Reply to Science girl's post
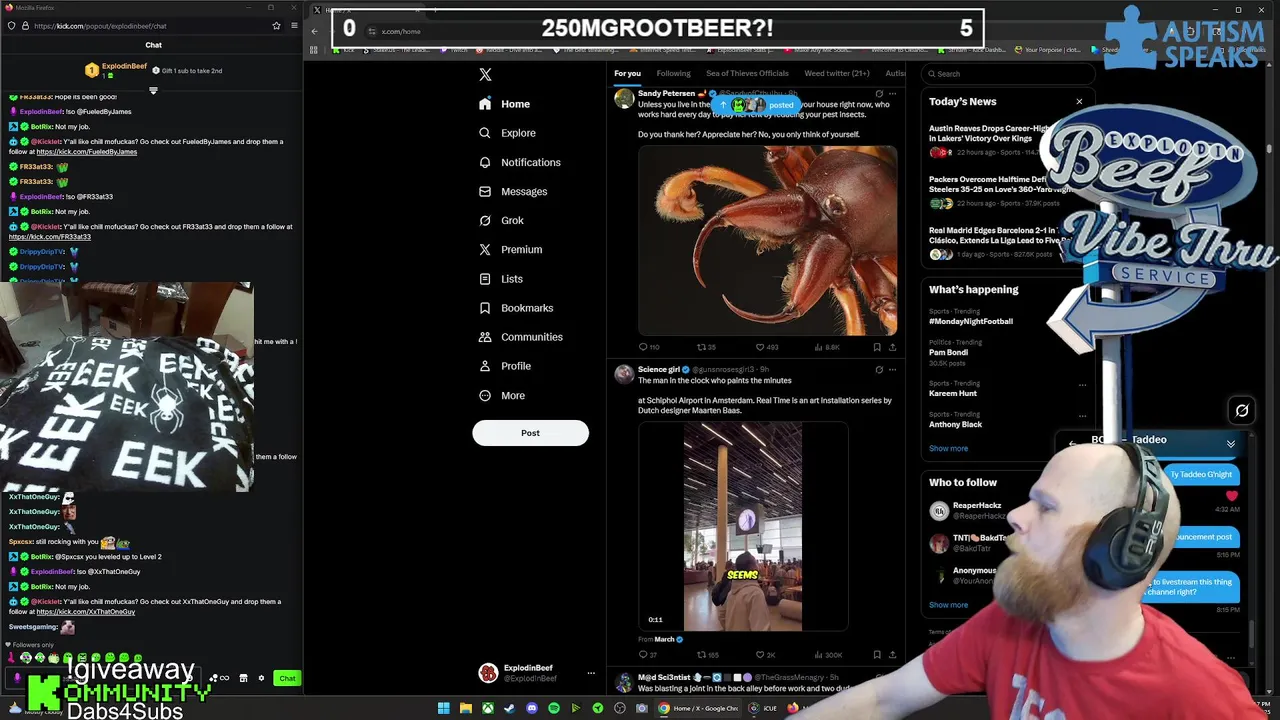Image resolution: width=1280 pixels, height=720 pixels. point(647,655)
